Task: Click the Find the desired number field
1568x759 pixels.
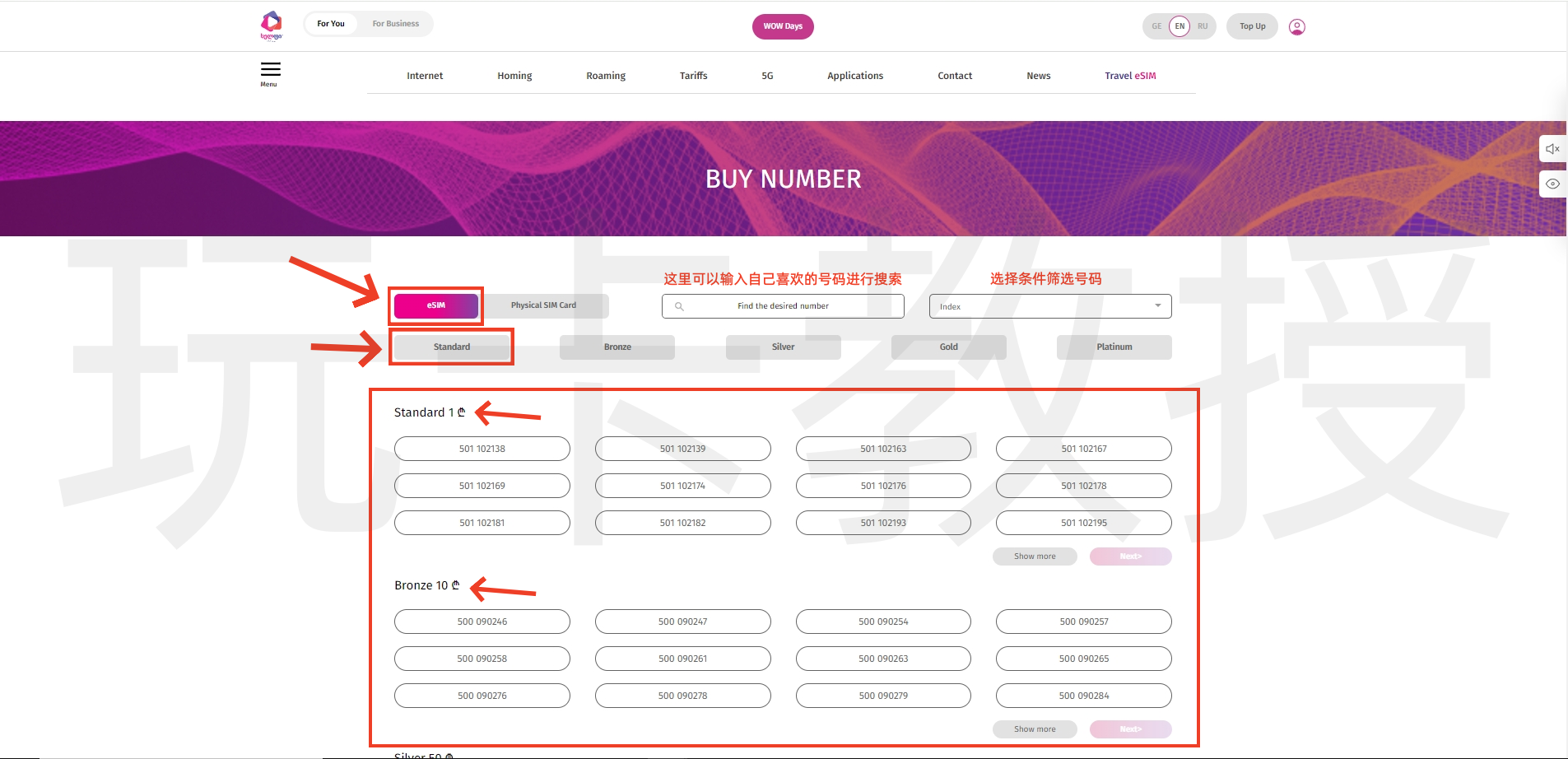Action: tap(783, 306)
